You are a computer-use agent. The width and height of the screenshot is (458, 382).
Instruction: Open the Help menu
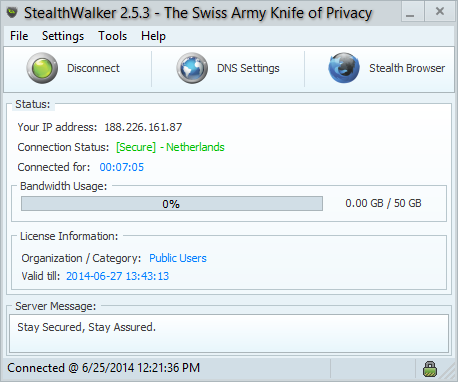pyautogui.click(x=153, y=36)
